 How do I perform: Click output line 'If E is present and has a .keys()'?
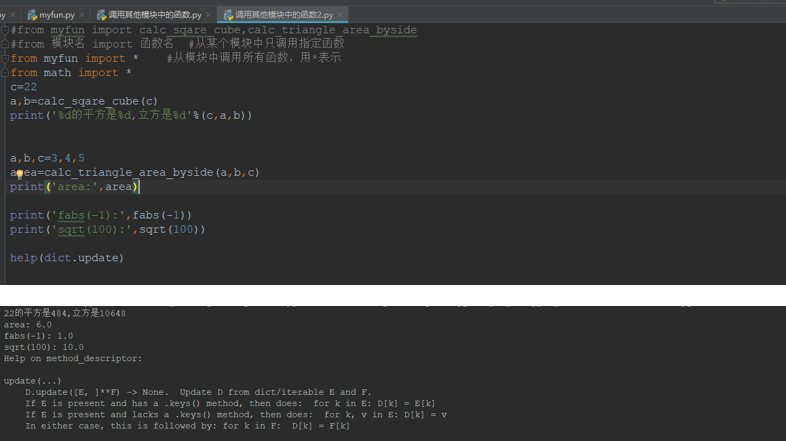230,403
